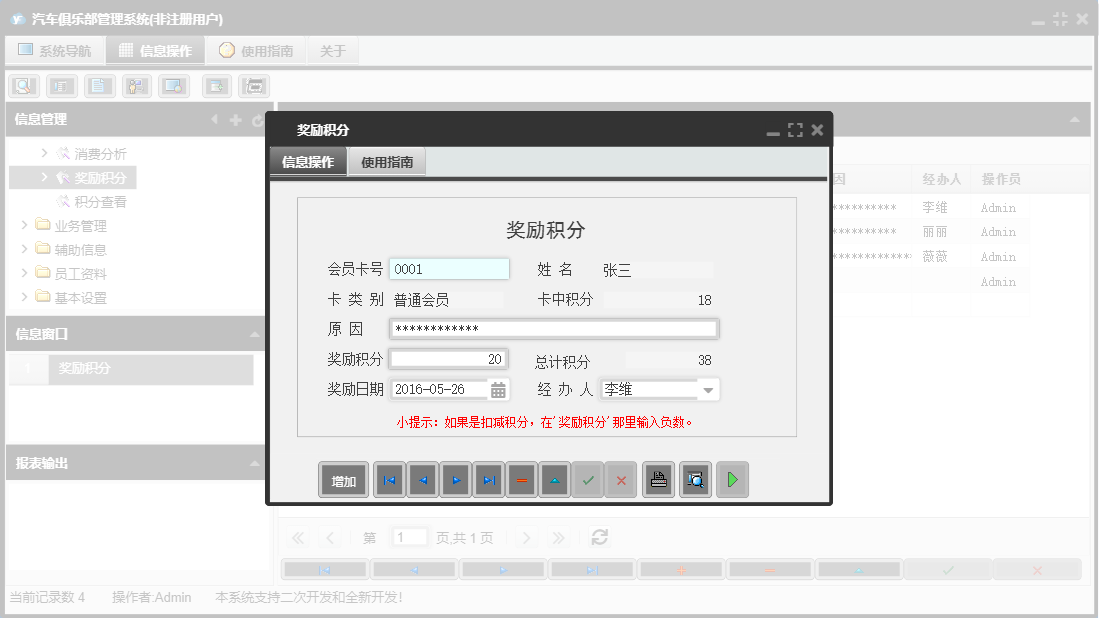Open the print preview icon in the dialog
This screenshot has height=618, width=1099.
(x=694, y=479)
